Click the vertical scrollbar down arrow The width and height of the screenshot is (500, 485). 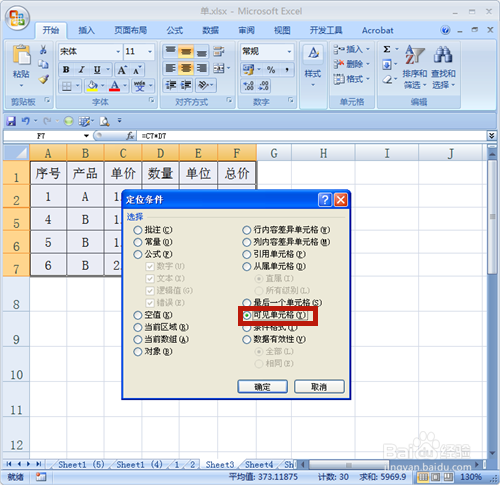pyautogui.click(x=492, y=453)
